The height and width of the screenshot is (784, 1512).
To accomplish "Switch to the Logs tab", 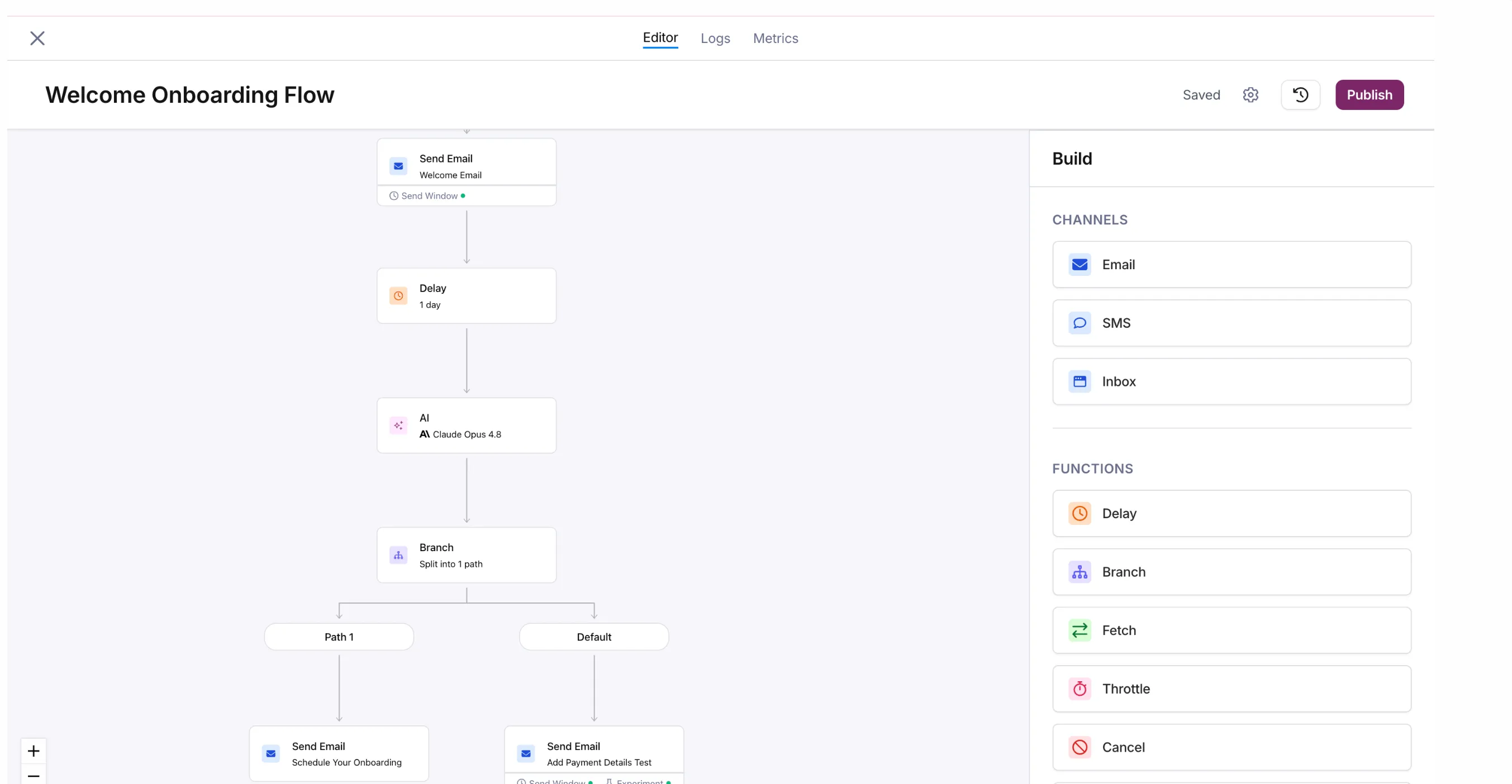I will 715,38.
